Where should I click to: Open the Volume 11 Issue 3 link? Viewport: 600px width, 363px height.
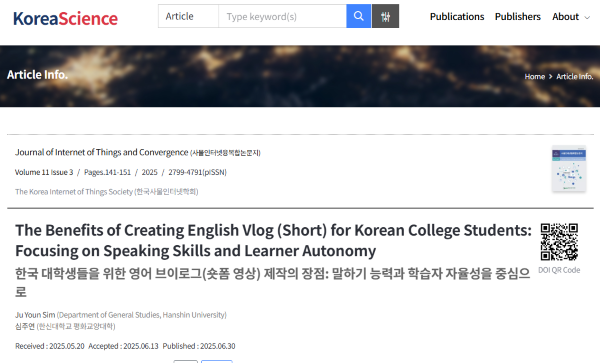tap(44, 172)
